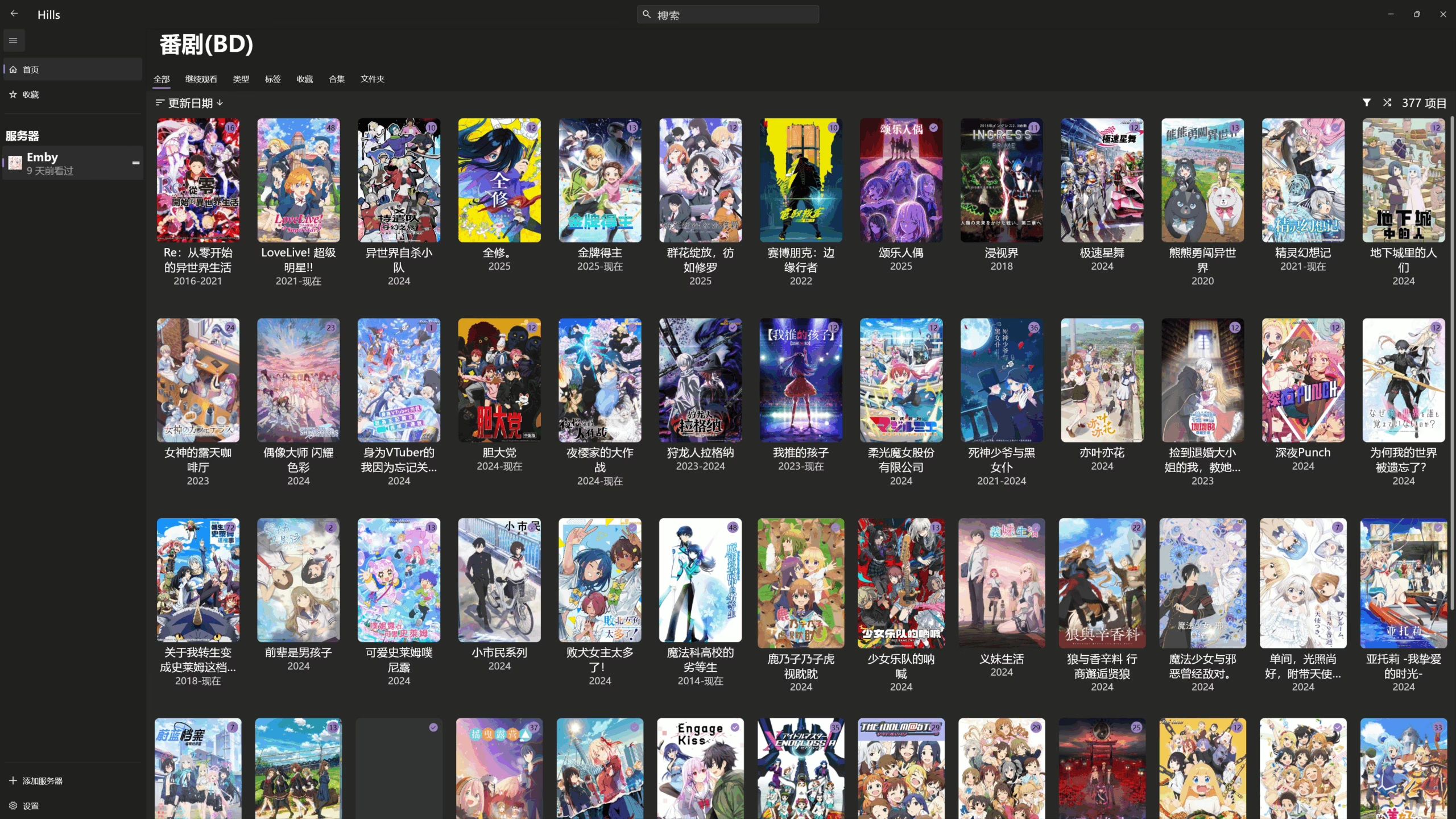Click the back arrow icon

pos(14,14)
